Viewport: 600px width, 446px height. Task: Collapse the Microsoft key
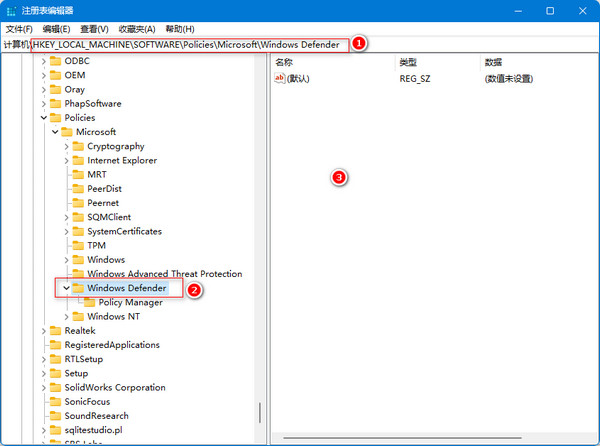tap(55, 132)
